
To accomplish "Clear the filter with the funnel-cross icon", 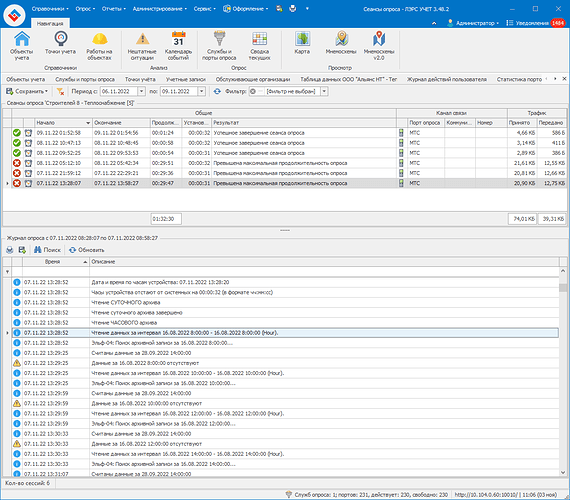I will 60,91.
